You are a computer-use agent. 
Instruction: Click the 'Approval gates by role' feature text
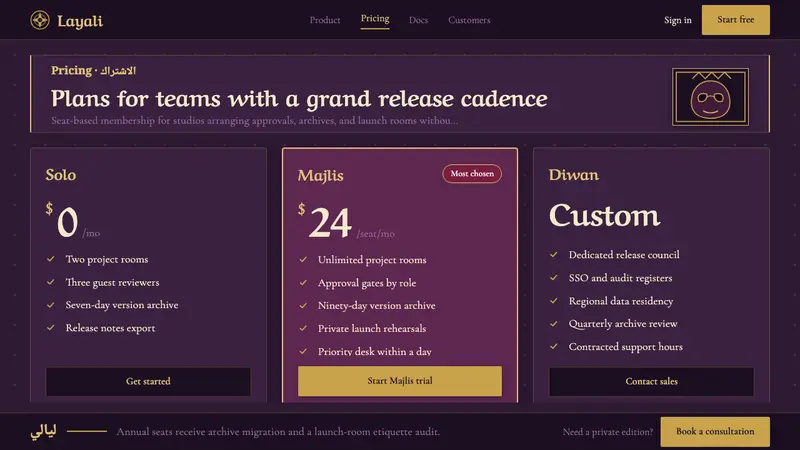(367, 283)
